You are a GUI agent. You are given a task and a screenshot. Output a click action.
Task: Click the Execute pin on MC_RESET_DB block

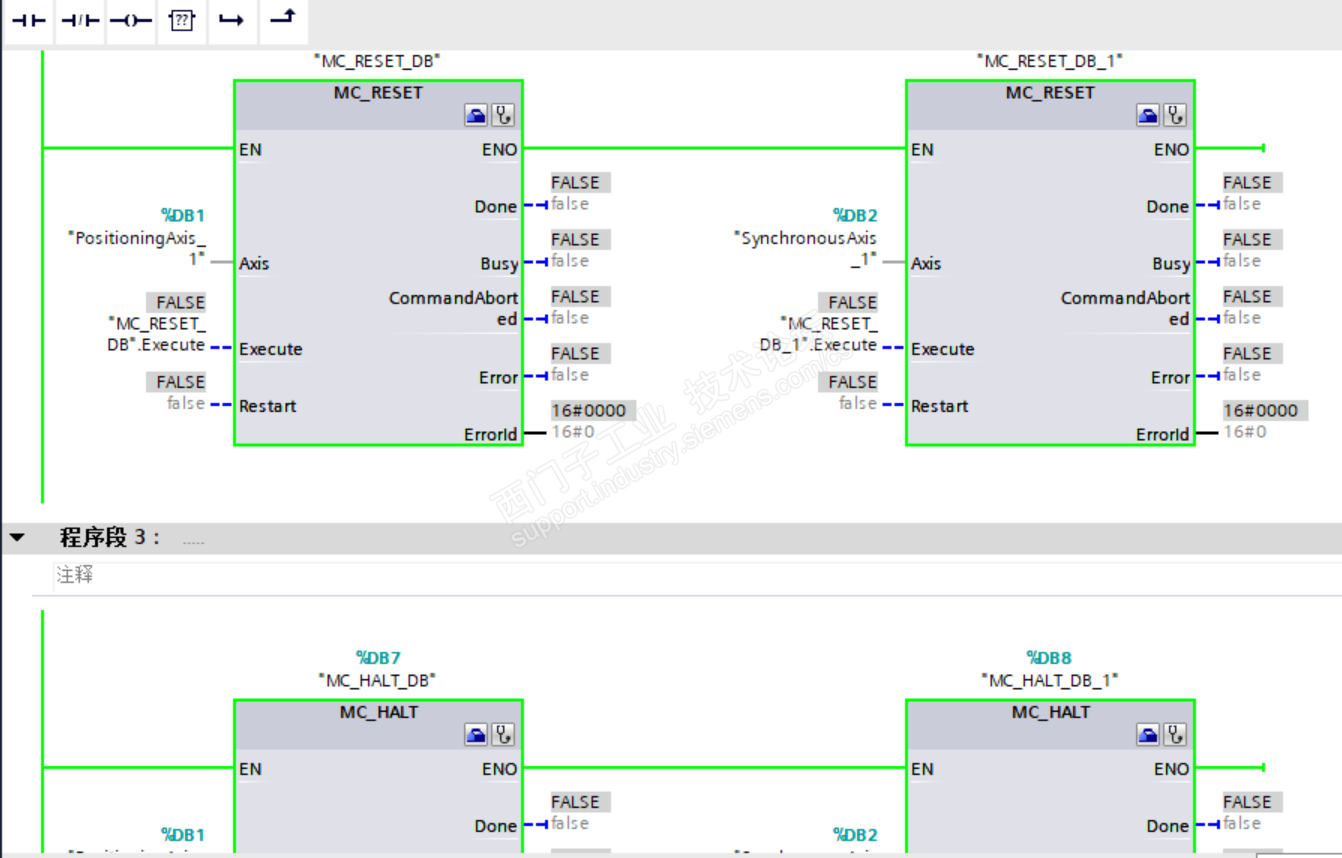pos(270,349)
